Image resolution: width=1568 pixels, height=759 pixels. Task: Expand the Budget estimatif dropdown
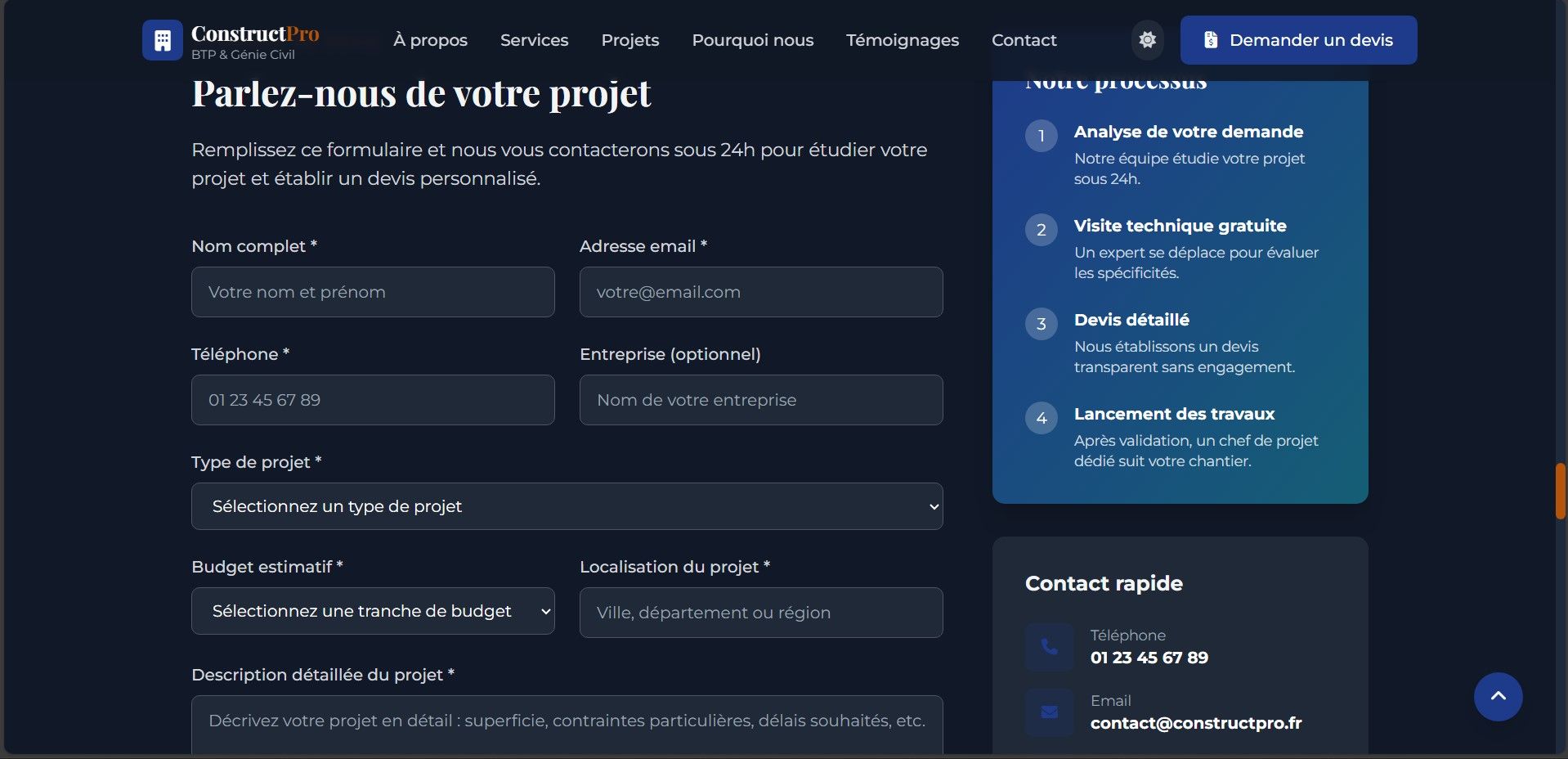(373, 611)
